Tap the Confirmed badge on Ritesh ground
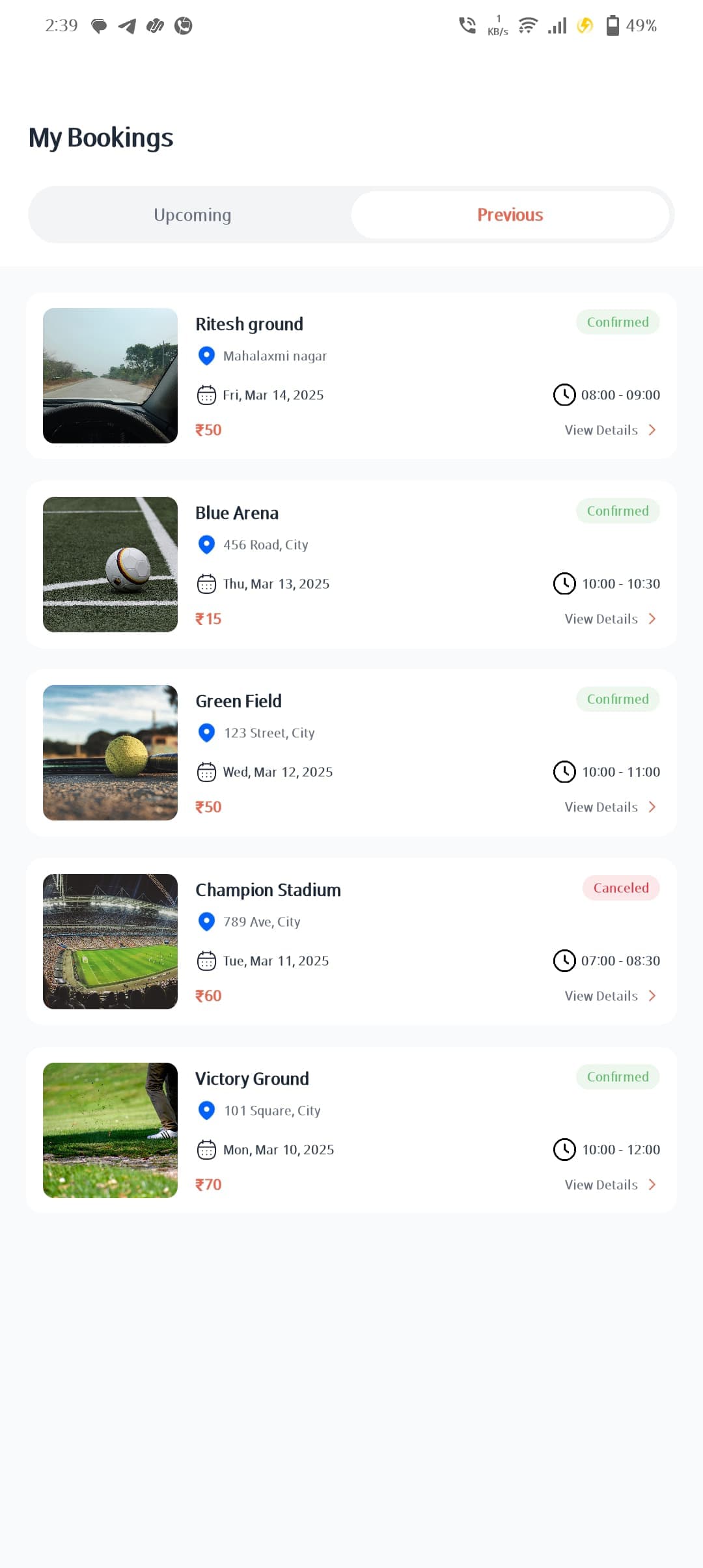The image size is (703, 1568). (x=618, y=322)
